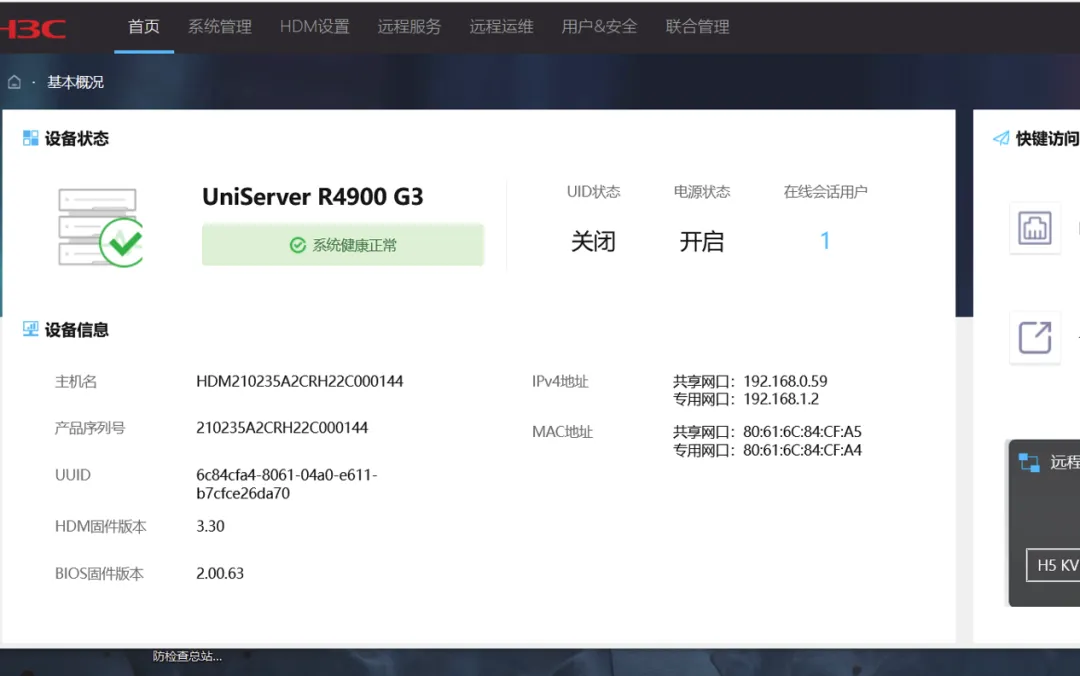
Task: Click the 快键访问 paper plane icon
Action: pyautogui.click(x=1001, y=139)
